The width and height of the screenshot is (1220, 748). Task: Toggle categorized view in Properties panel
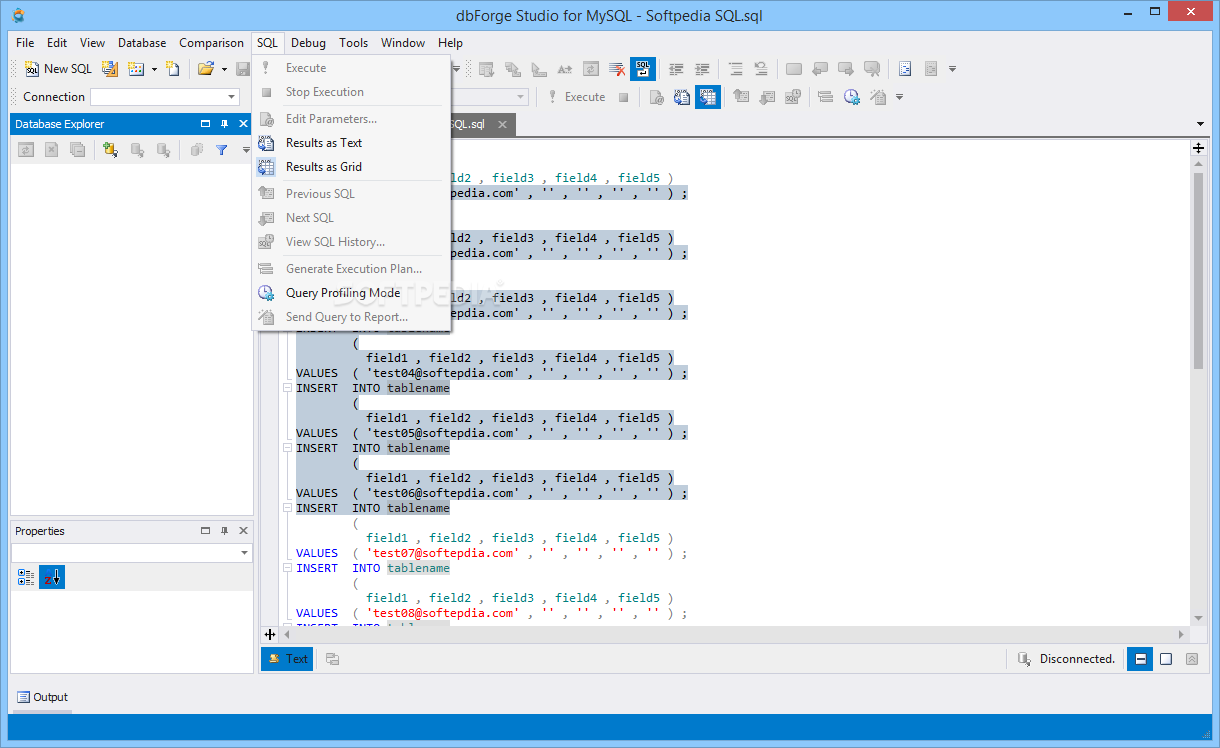[26, 577]
